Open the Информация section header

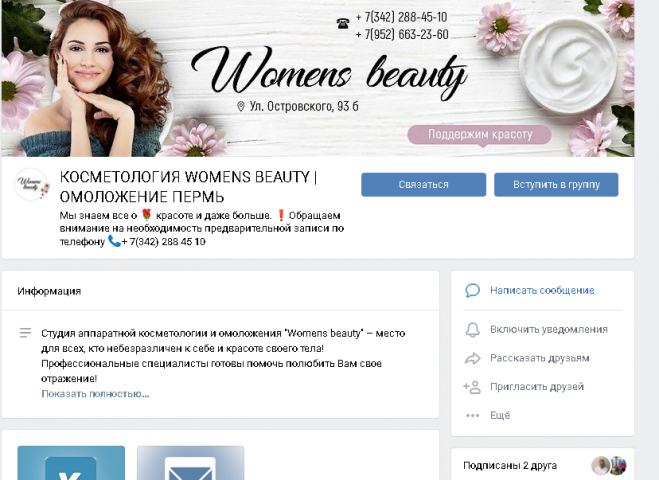(49, 291)
